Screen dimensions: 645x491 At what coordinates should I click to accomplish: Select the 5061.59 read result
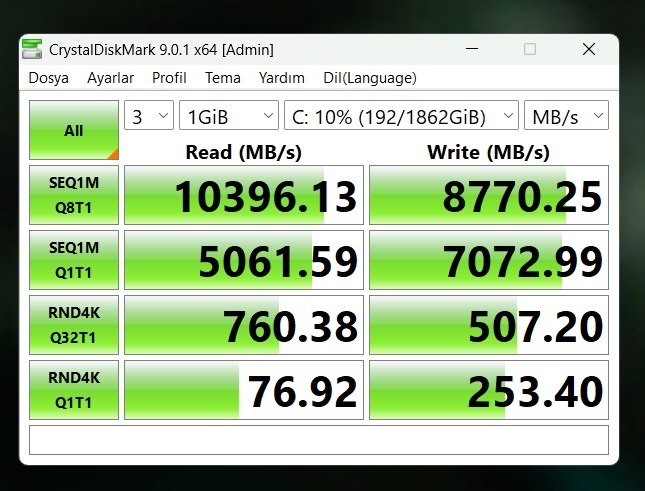point(244,260)
